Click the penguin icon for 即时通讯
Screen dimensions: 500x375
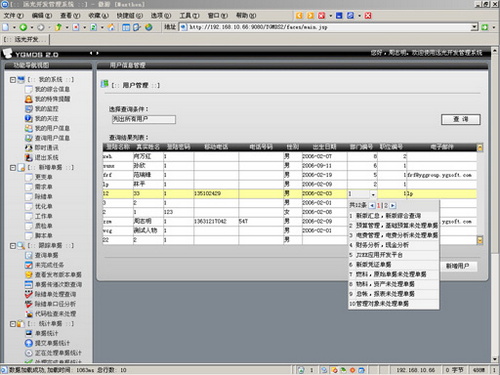point(29,148)
